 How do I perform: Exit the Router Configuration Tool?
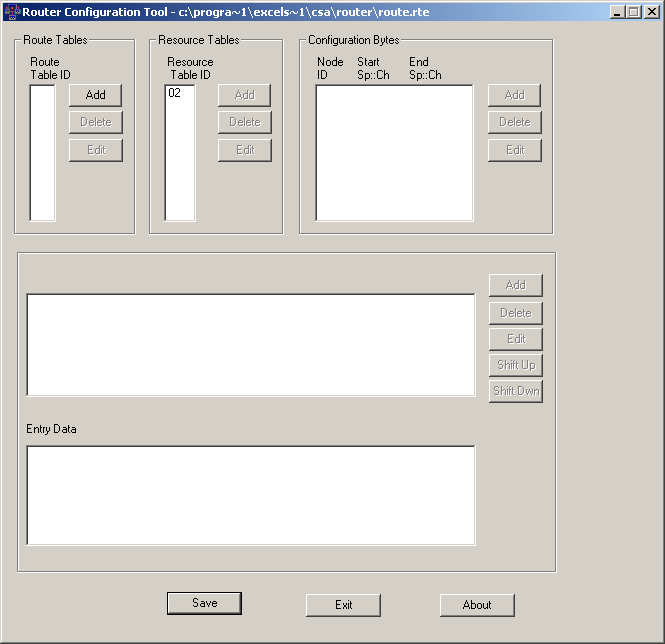pyautogui.click(x=343, y=605)
